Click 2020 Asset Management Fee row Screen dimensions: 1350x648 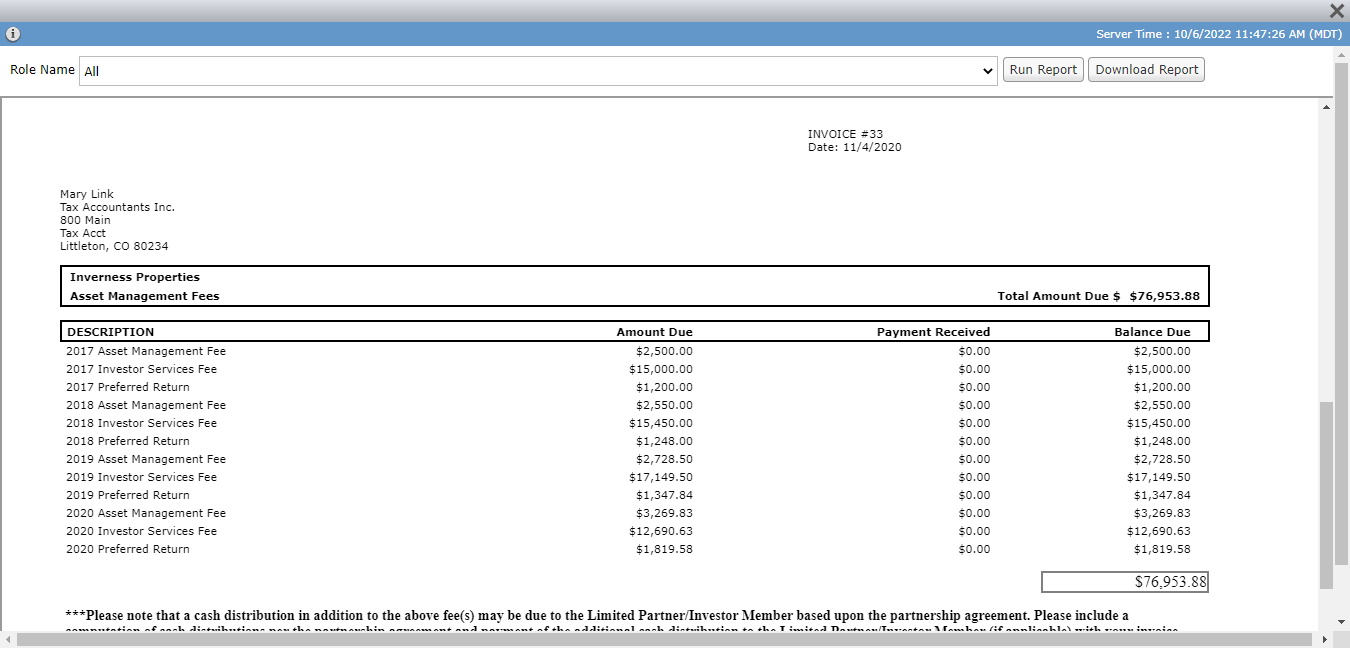634,513
